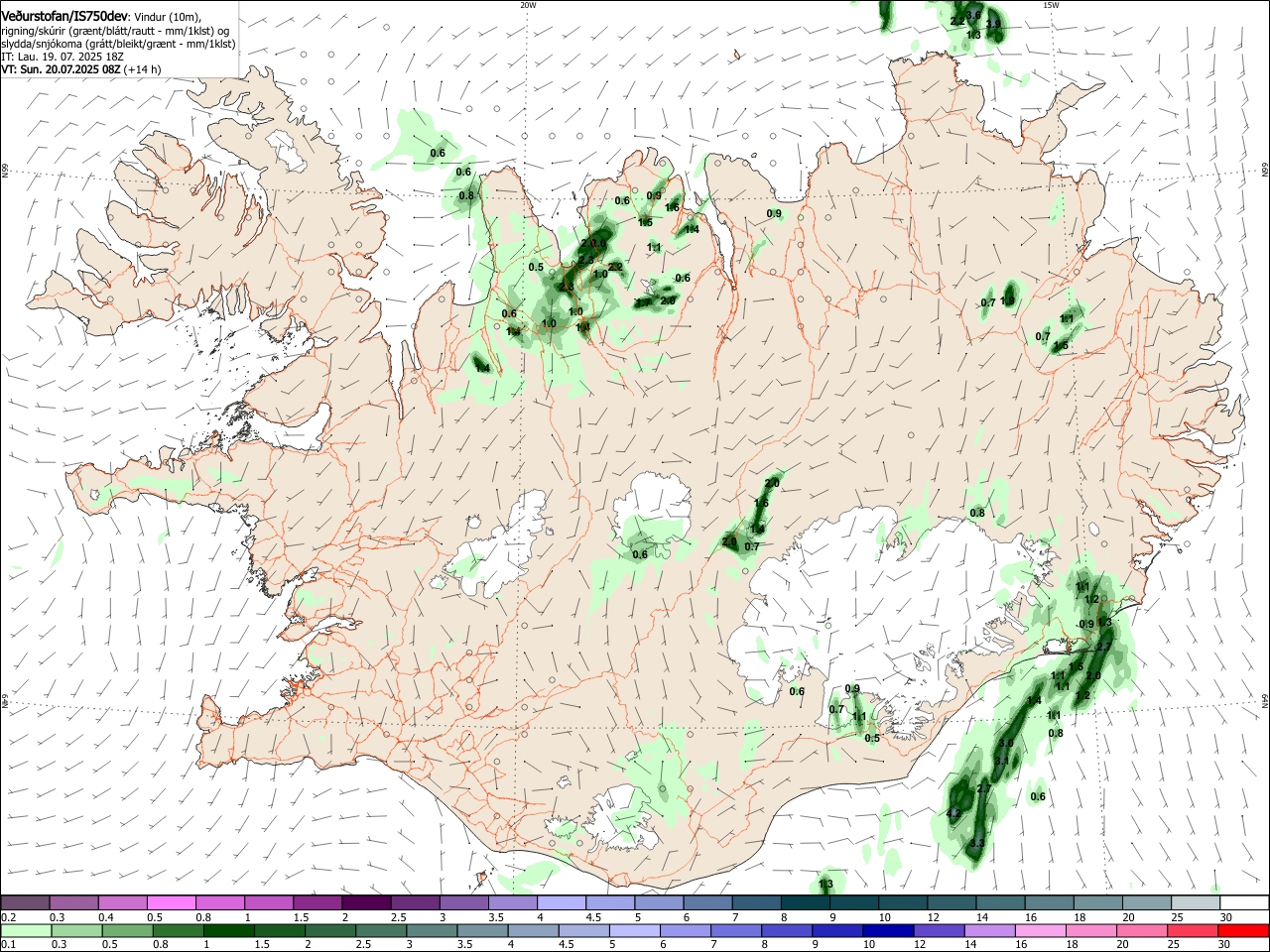
Task: Click the 3.3 precipitation value off the southeast coast
Action: click(x=977, y=843)
